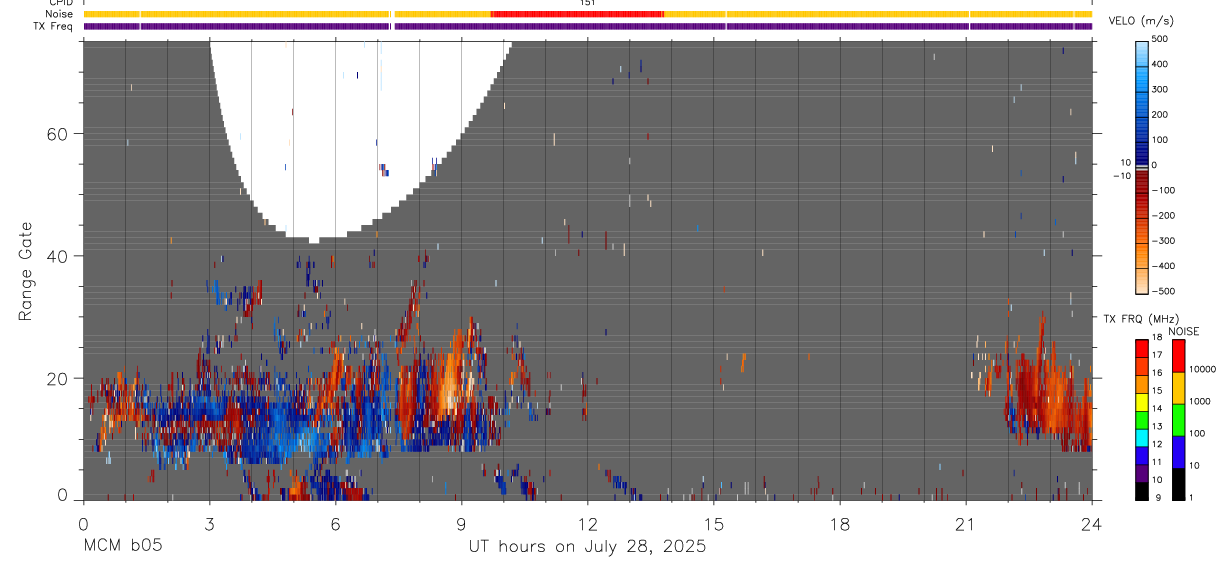Click the 'NOISE' legend title

pos(1182,331)
